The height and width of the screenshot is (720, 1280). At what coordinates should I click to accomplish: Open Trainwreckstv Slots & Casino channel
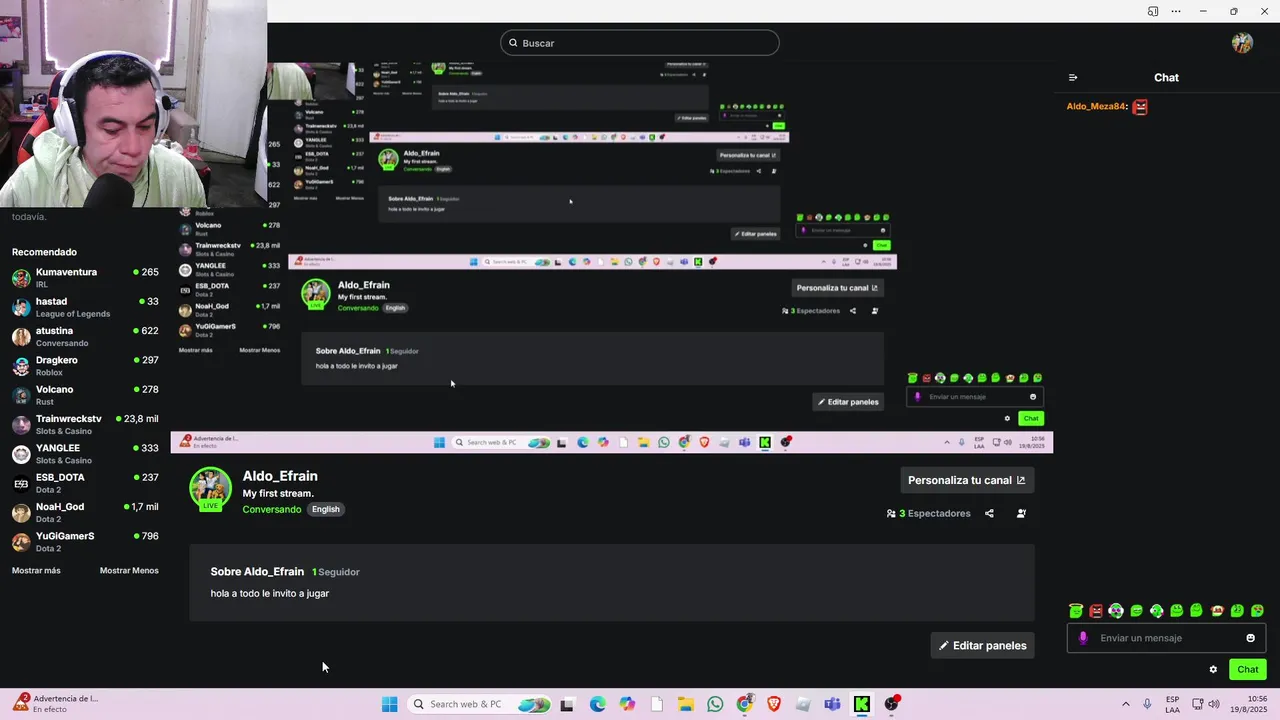[85, 424]
